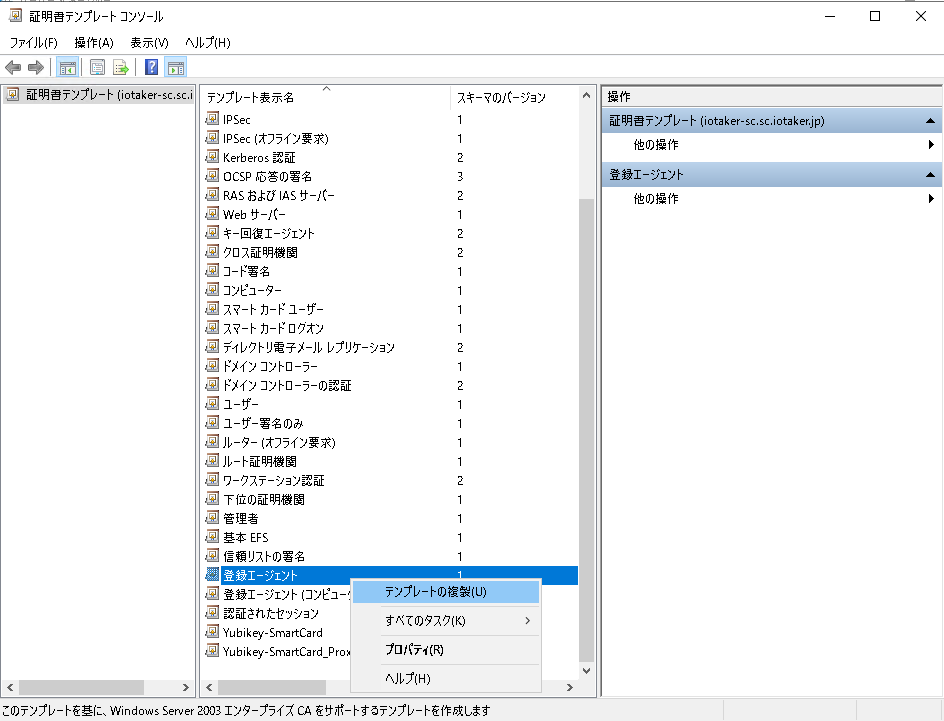Click the Yubikey-SmartCard template icon

click(212, 632)
